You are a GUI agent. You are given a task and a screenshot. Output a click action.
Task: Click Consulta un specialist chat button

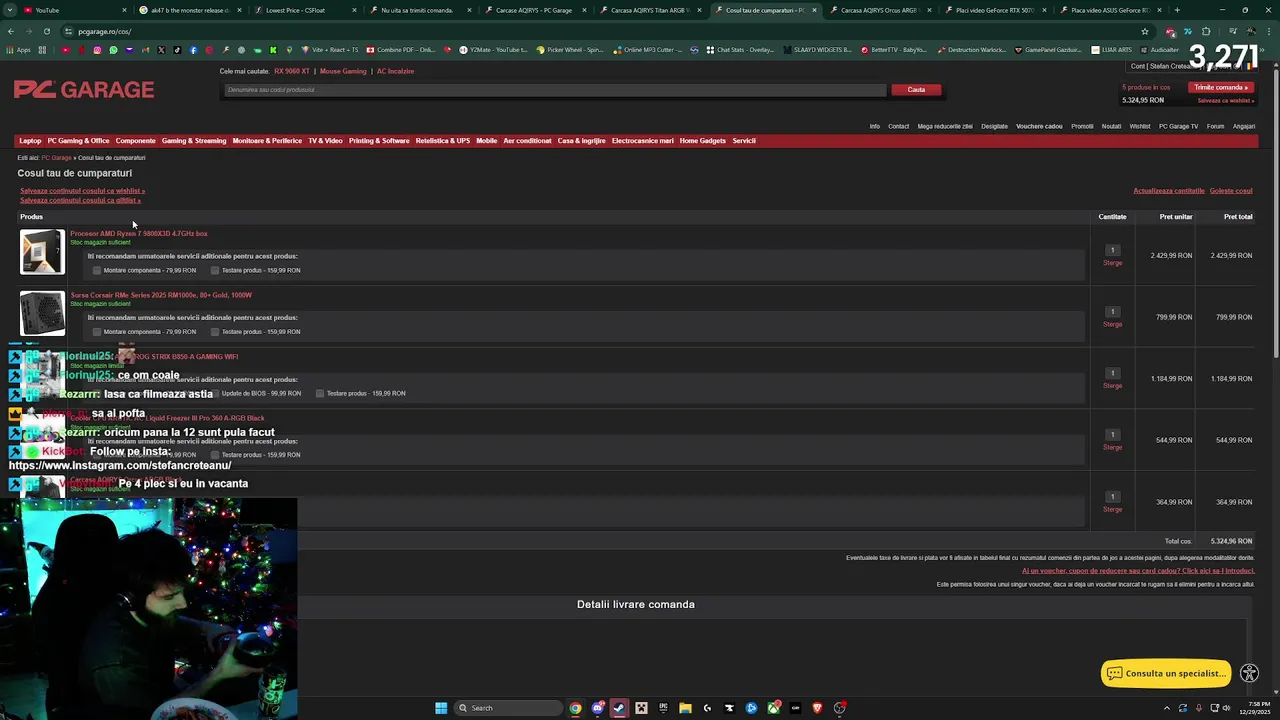(1166, 673)
